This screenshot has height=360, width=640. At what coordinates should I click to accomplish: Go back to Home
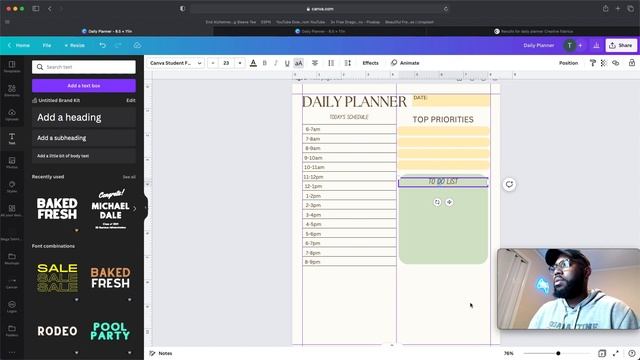[x=19, y=45]
